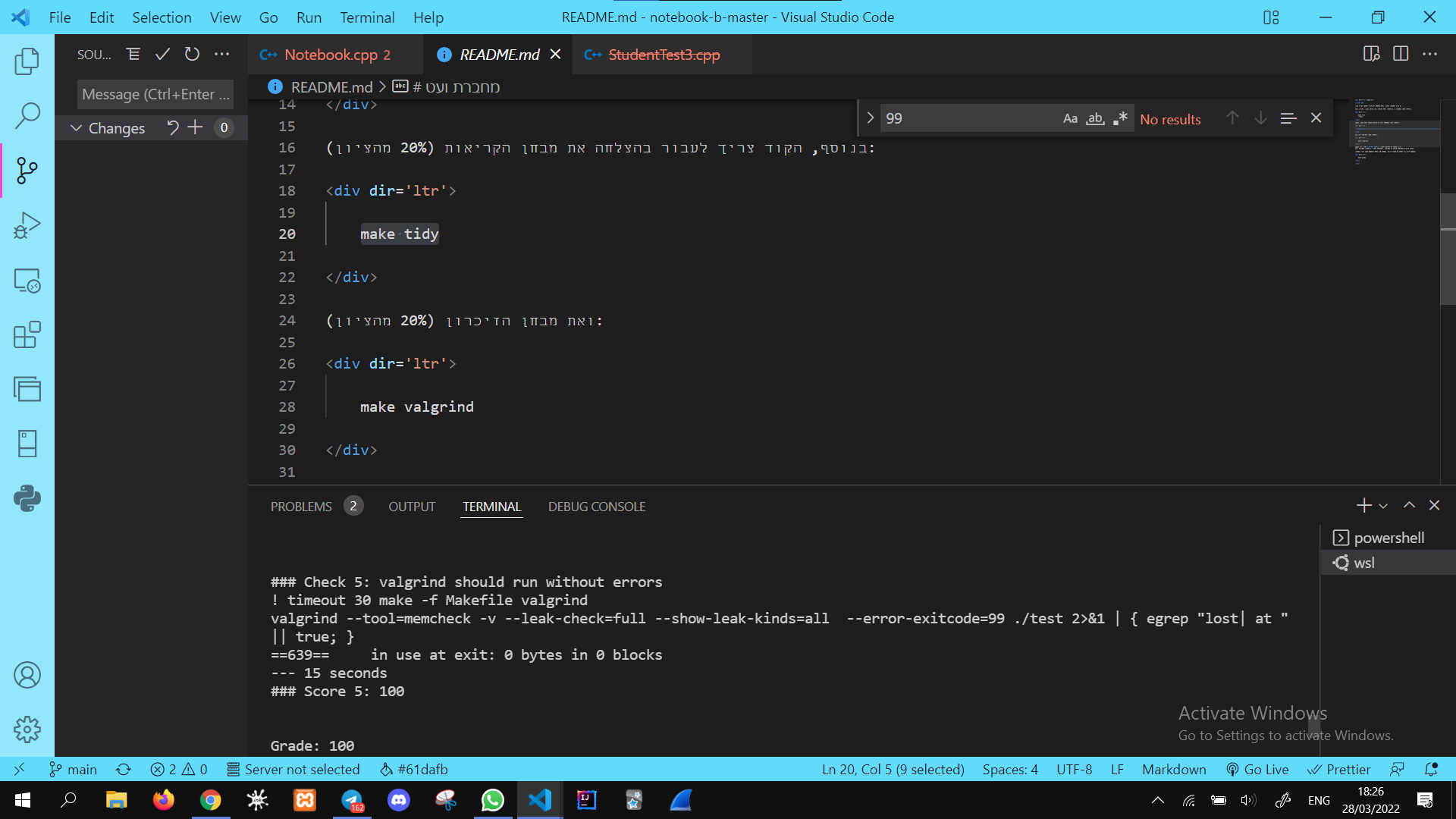The width and height of the screenshot is (1456, 819).
Task: Open a new terminal with the plus icon
Action: pos(1363,505)
